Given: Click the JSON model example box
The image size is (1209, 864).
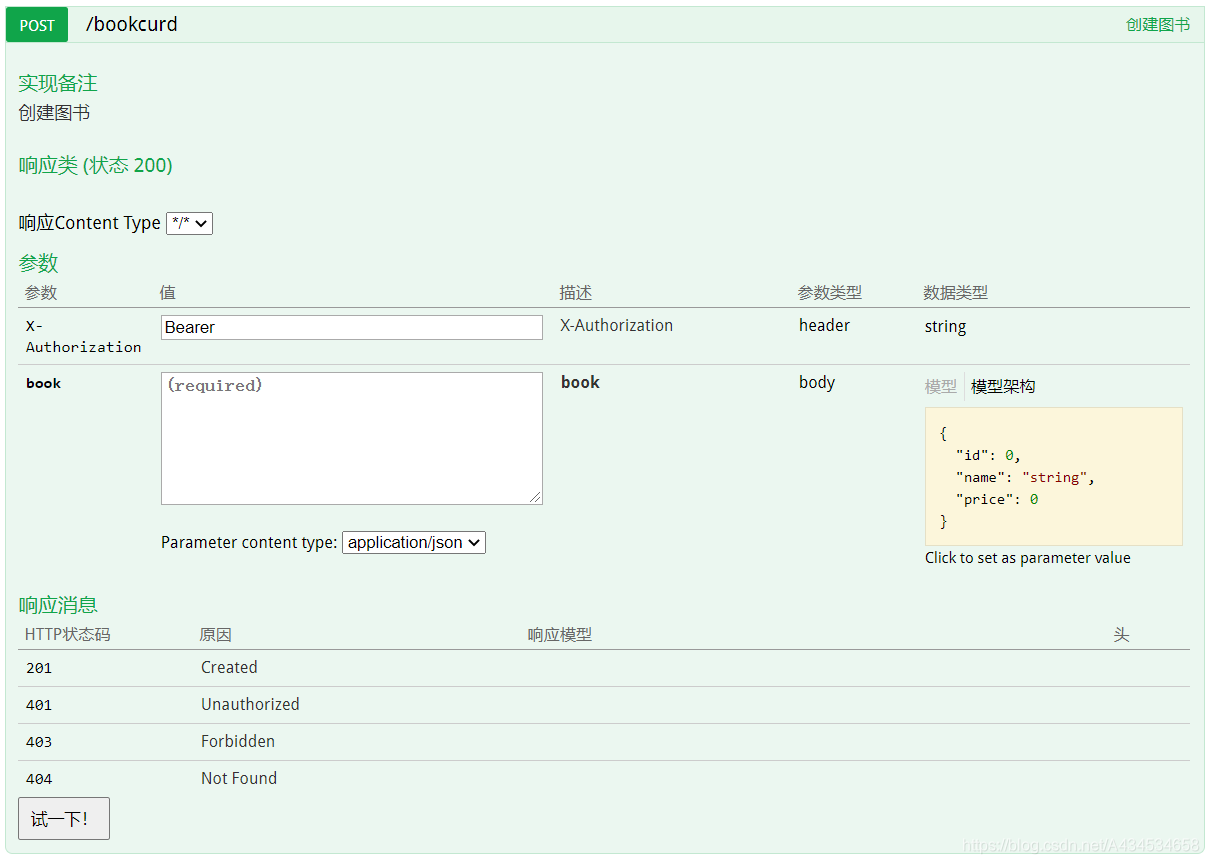Looking at the screenshot, I should pos(1054,476).
